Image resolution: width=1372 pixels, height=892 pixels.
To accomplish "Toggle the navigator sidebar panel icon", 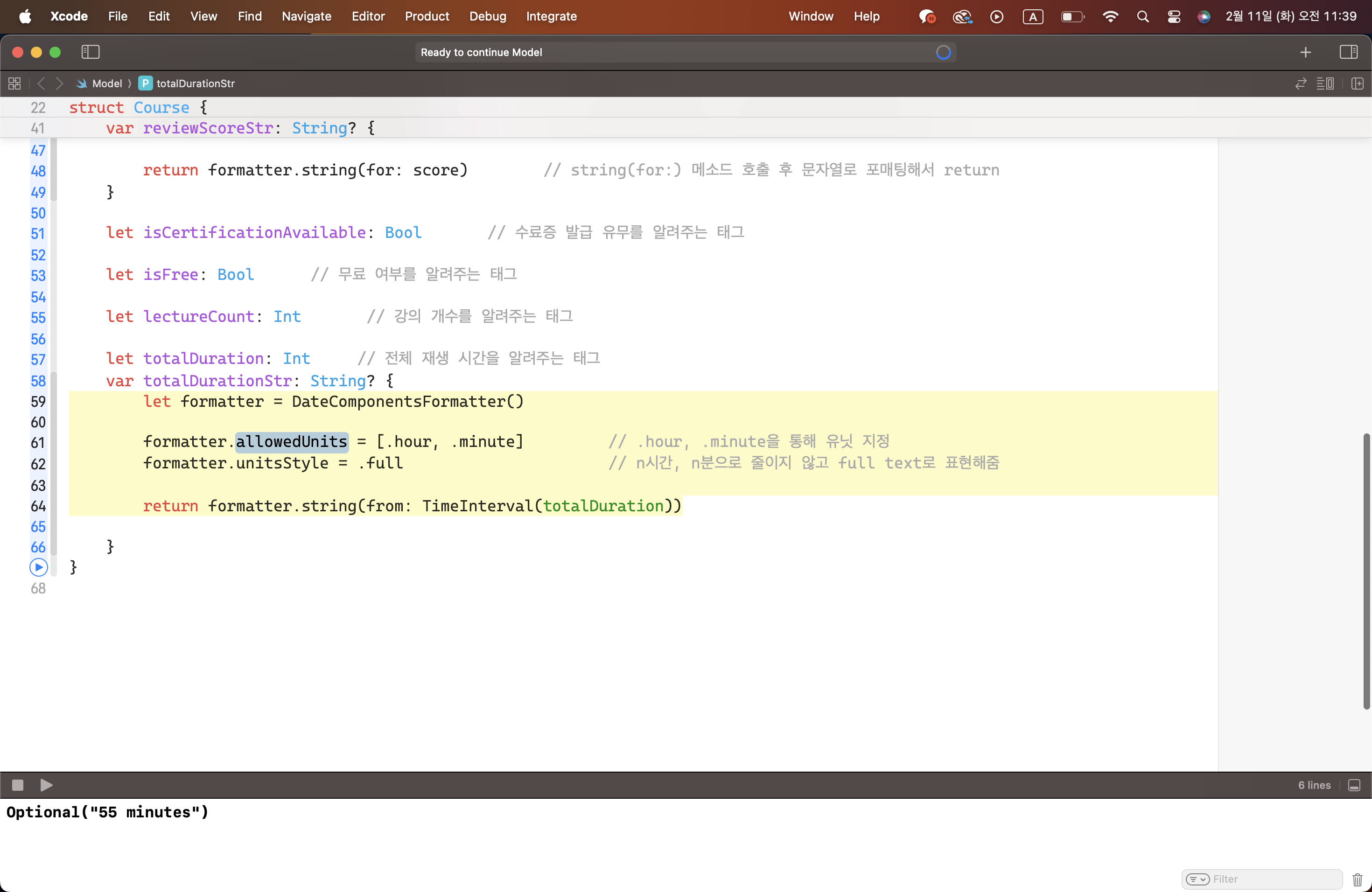I will click(x=91, y=52).
